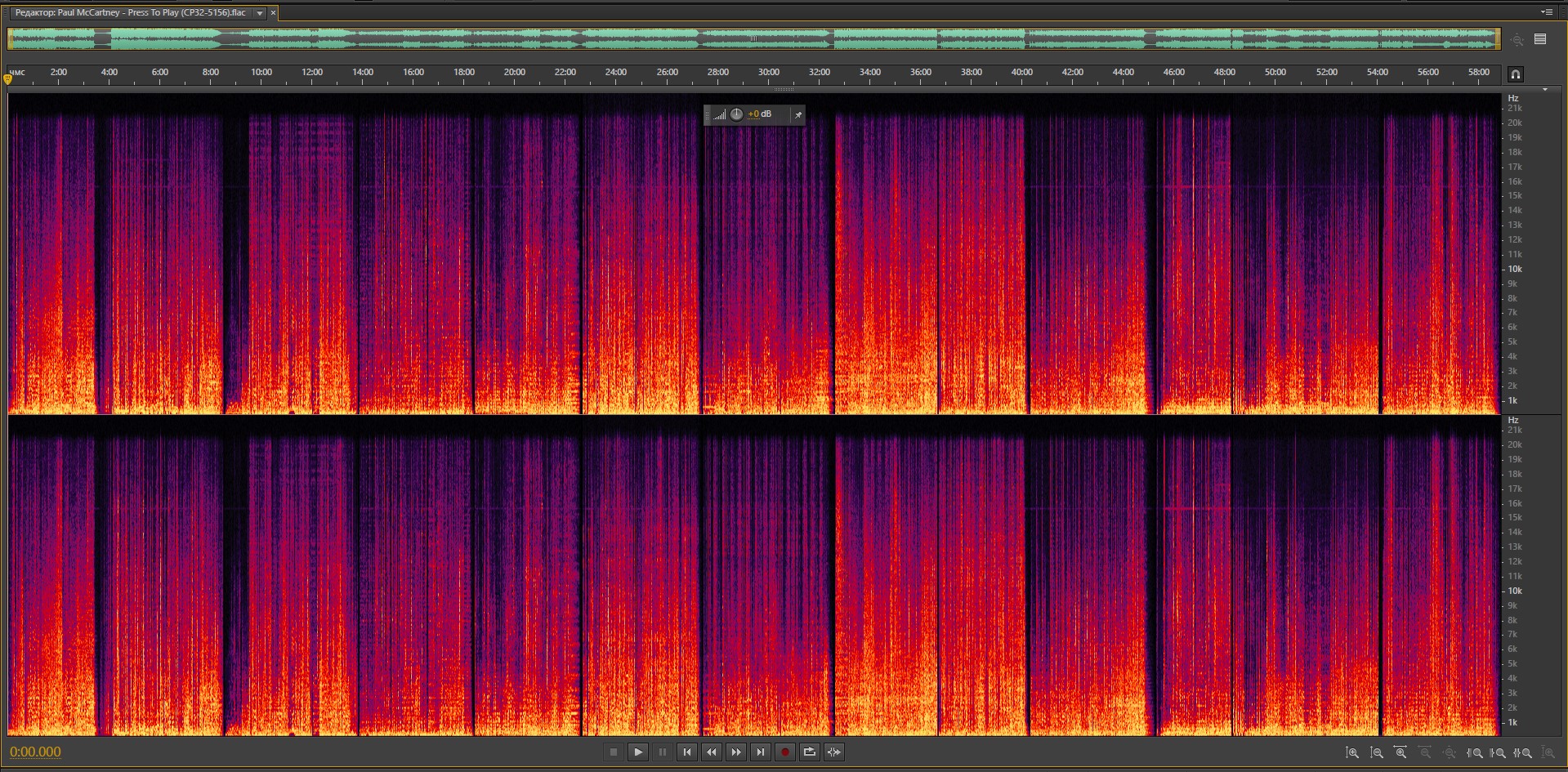Click Zoom In at In Point icon

[1474, 752]
